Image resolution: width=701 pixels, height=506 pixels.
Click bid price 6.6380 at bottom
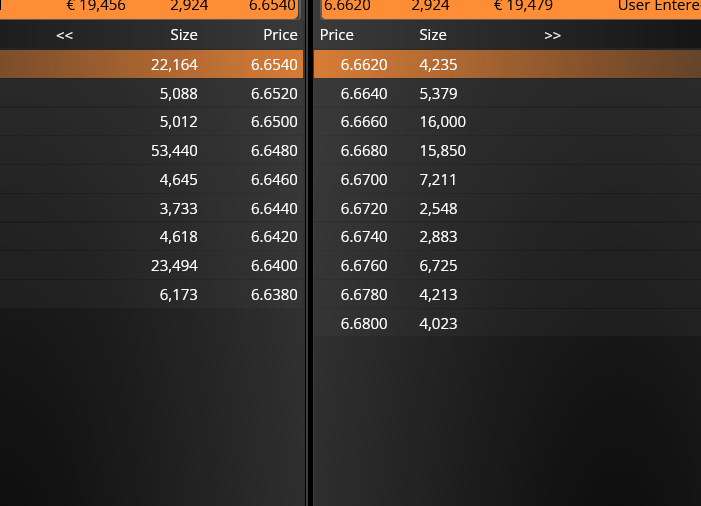point(274,295)
